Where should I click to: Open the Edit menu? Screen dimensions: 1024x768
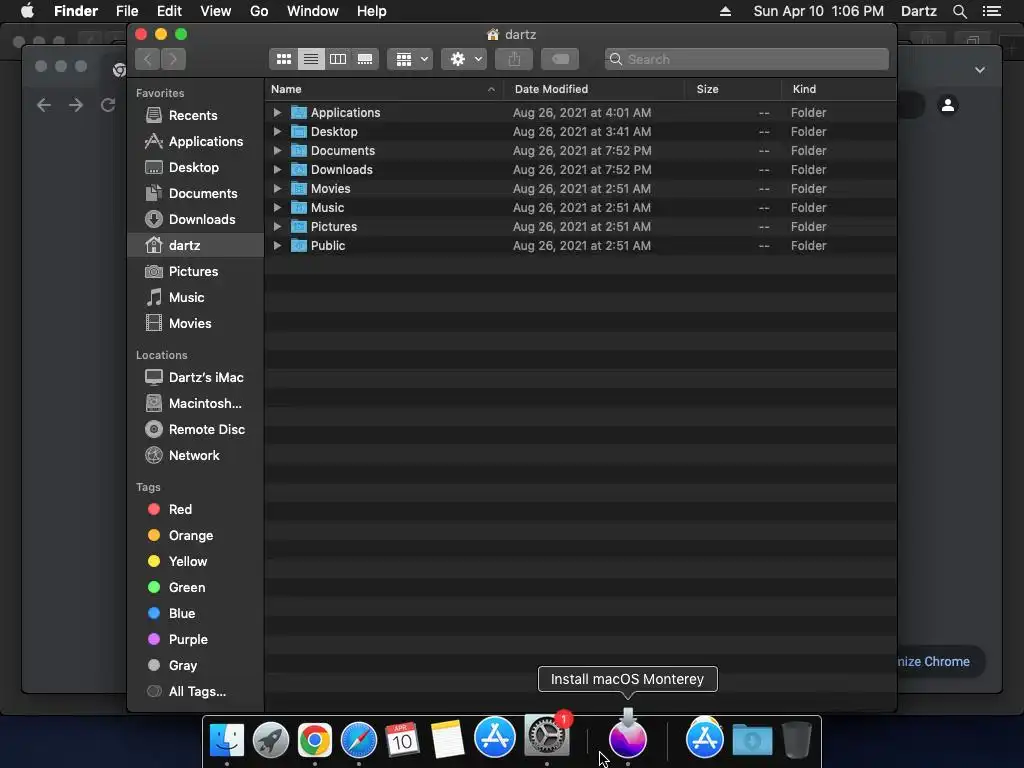click(x=169, y=11)
